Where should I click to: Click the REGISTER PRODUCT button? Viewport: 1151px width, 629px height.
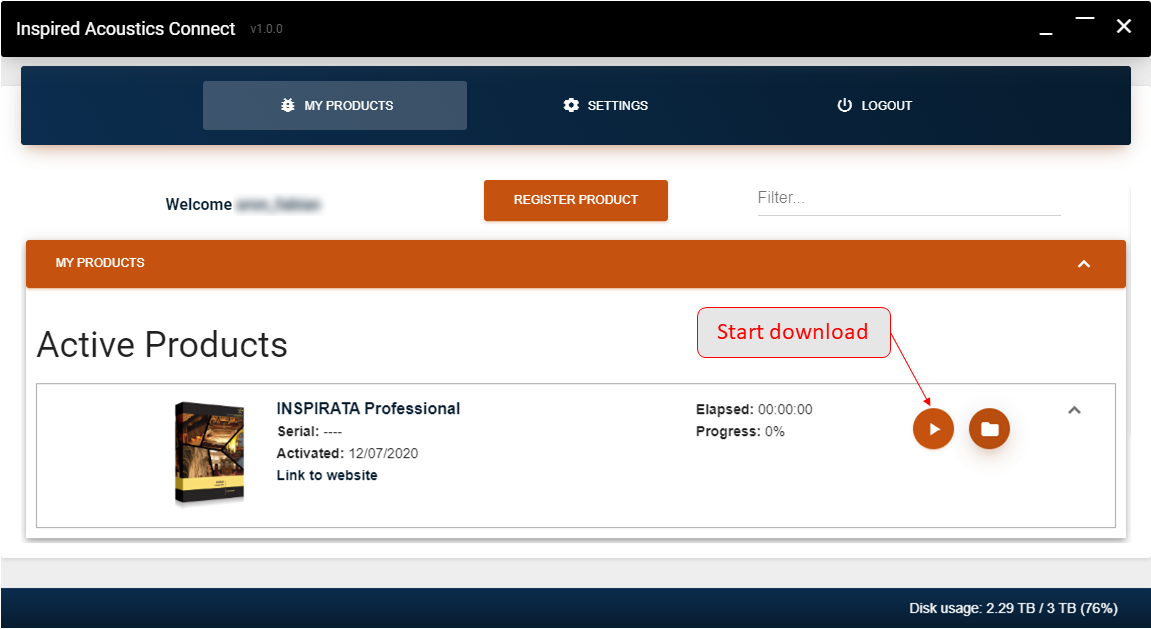coord(576,200)
